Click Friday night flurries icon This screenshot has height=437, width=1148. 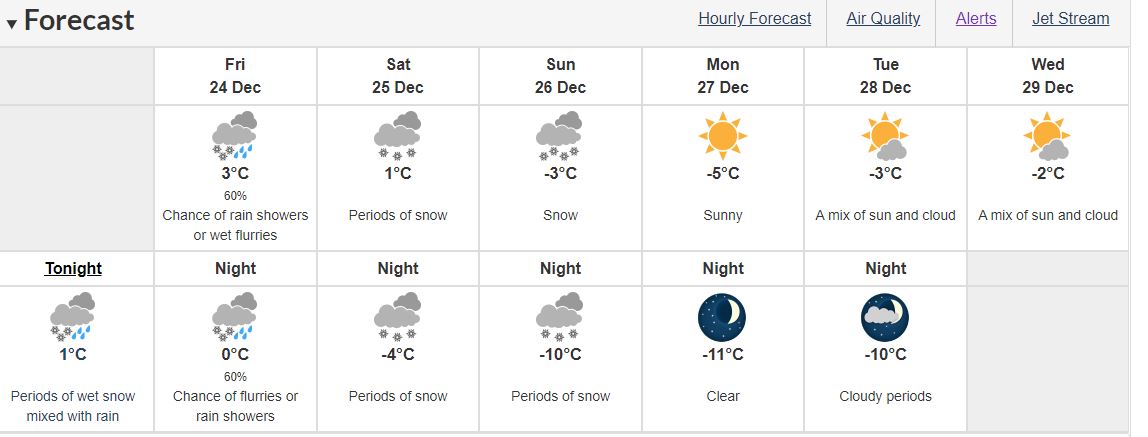pyautogui.click(x=235, y=317)
